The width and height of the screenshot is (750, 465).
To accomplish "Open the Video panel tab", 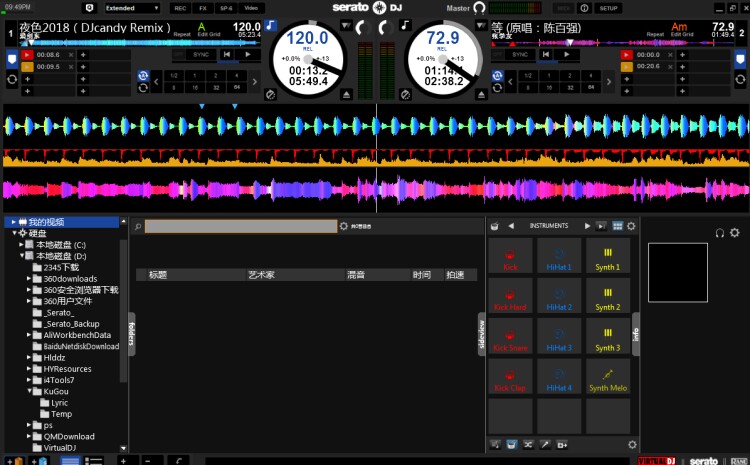I will 251,8.
